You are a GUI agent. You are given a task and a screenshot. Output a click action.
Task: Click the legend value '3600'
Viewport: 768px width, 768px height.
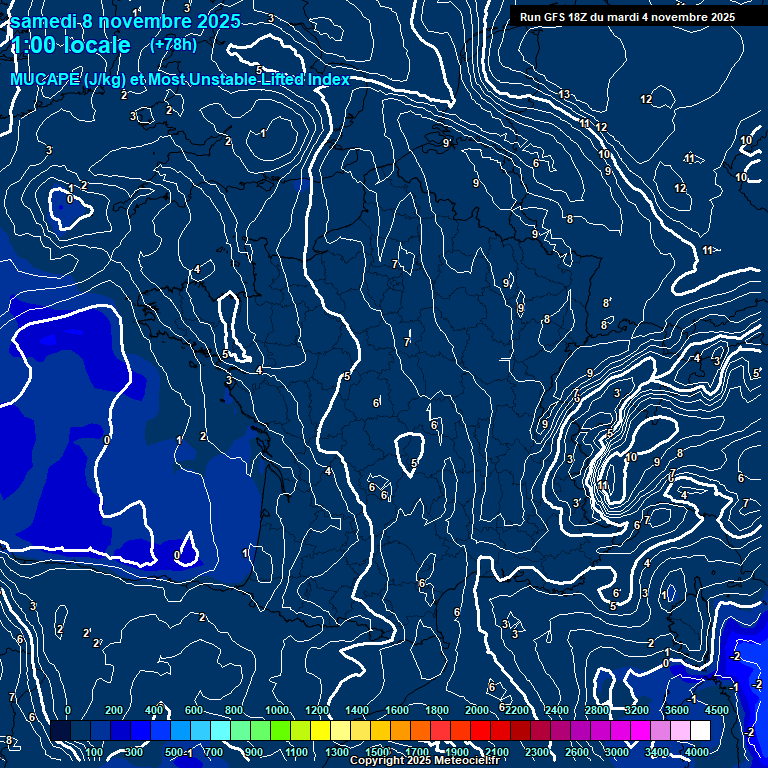pyautogui.click(x=677, y=710)
